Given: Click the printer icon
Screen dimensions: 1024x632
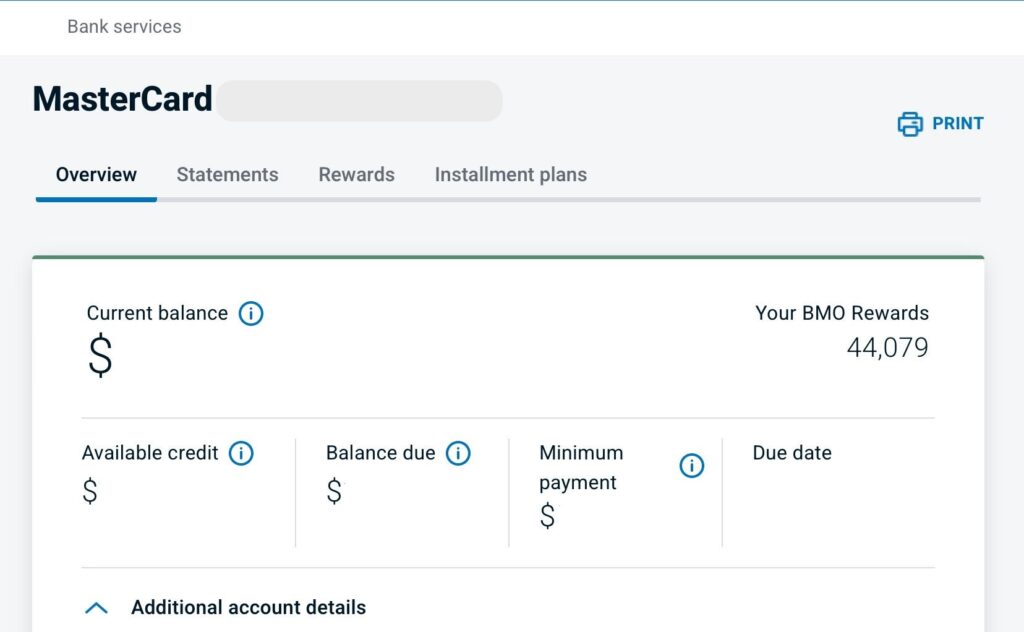Looking at the screenshot, I should tap(909, 124).
